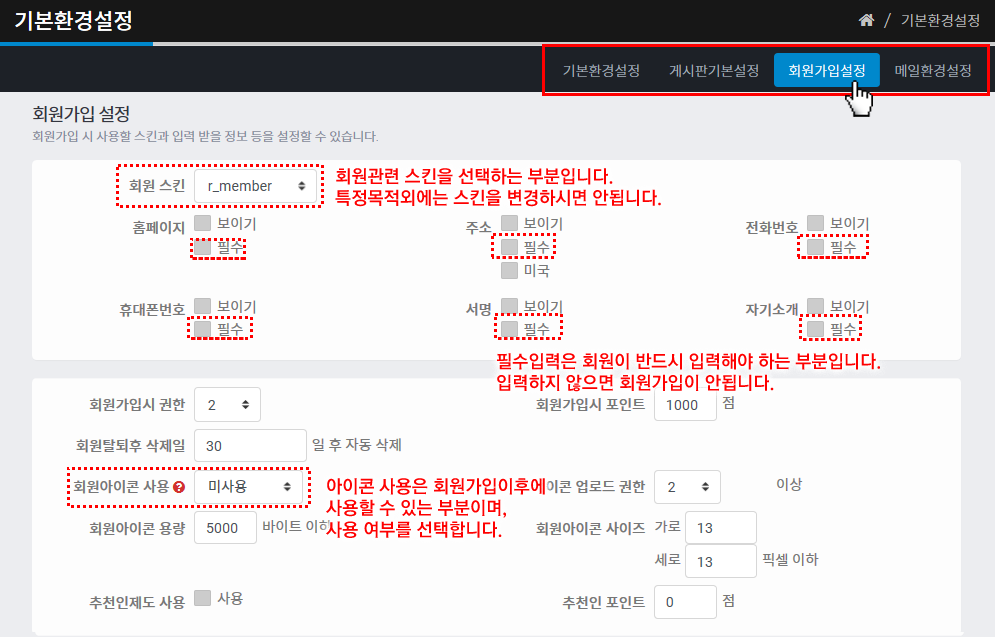Enable 전화번호 보이기 checkbox
The height and width of the screenshot is (637, 995).
[816, 223]
